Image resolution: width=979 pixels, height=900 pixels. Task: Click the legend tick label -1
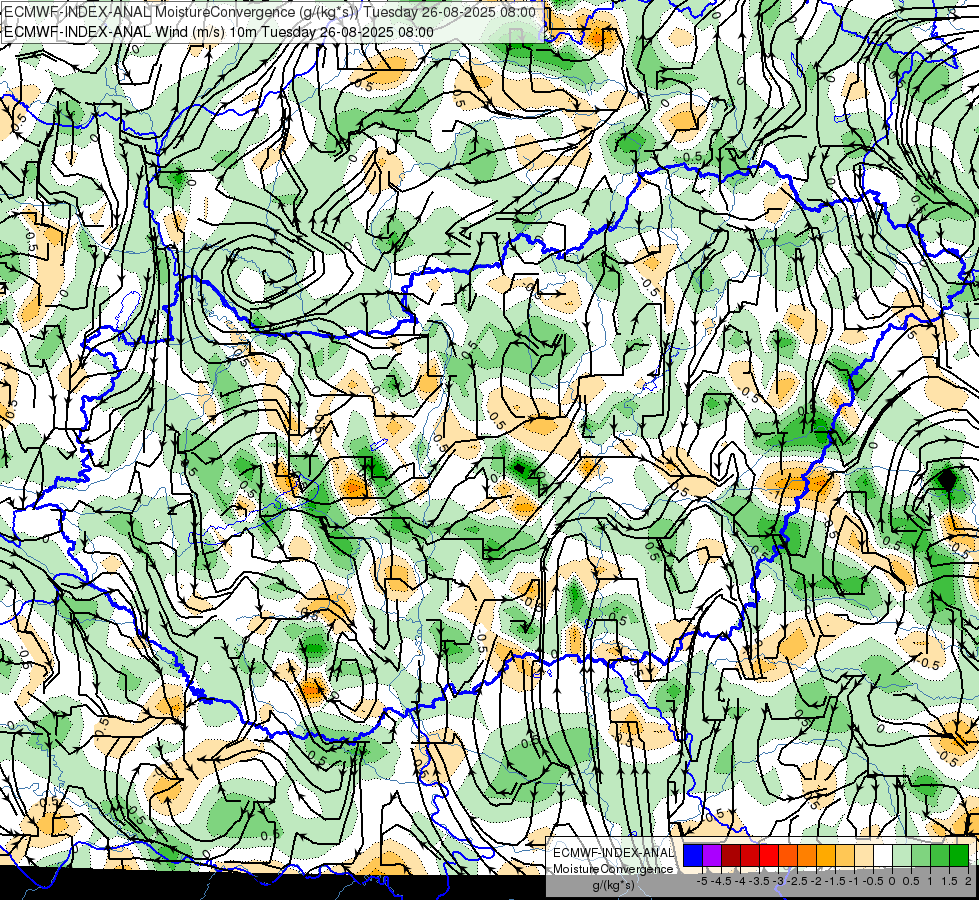tap(854, 881)
